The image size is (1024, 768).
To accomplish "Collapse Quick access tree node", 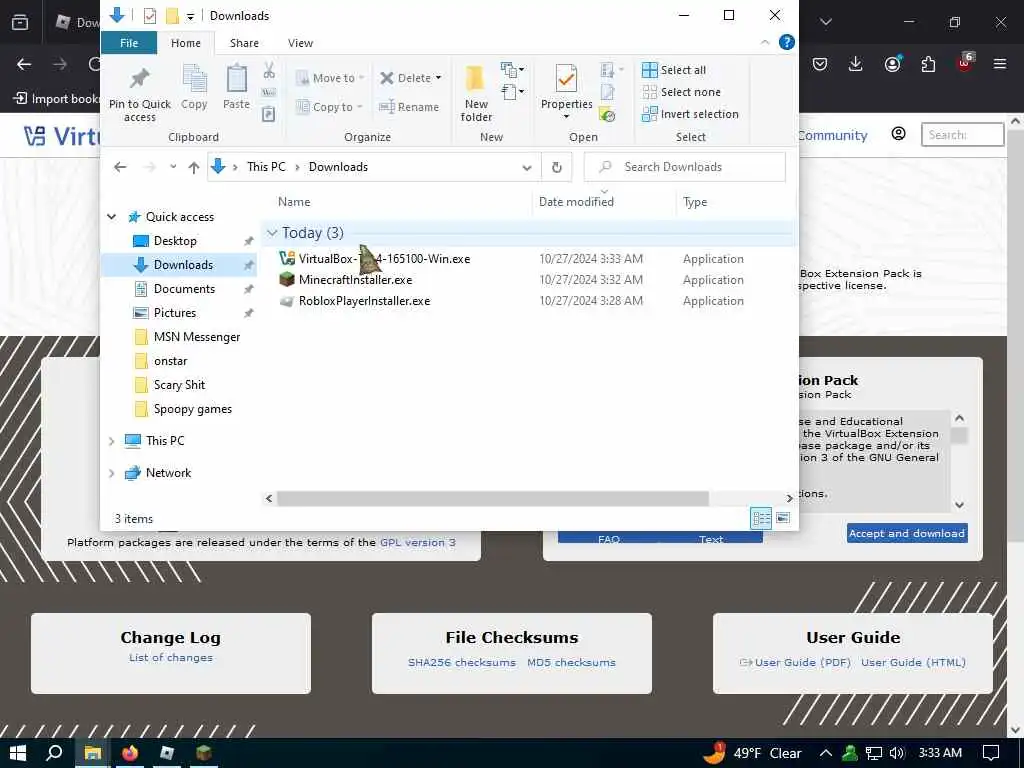I will pyautogui.click(x=112, y=217).
